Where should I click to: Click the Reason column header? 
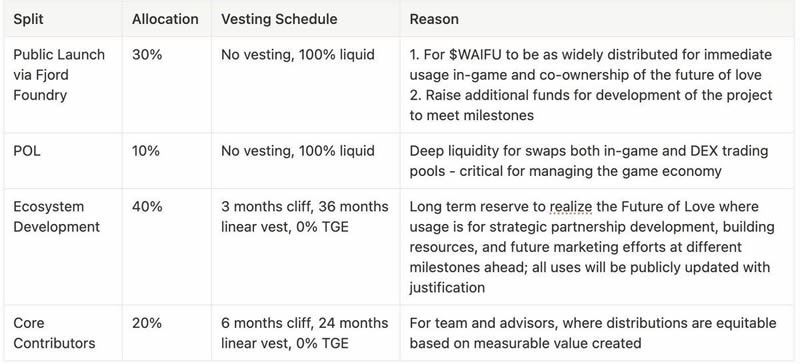[434, 19]
